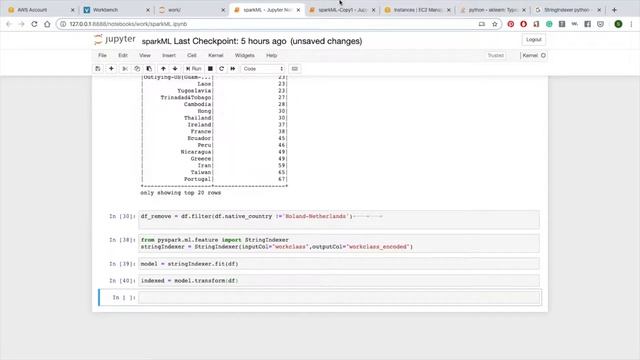Select the model = stringIndexer.fit cell
Image resolution: width=640 pixels, height=360 pixels.
pos(339,264)
